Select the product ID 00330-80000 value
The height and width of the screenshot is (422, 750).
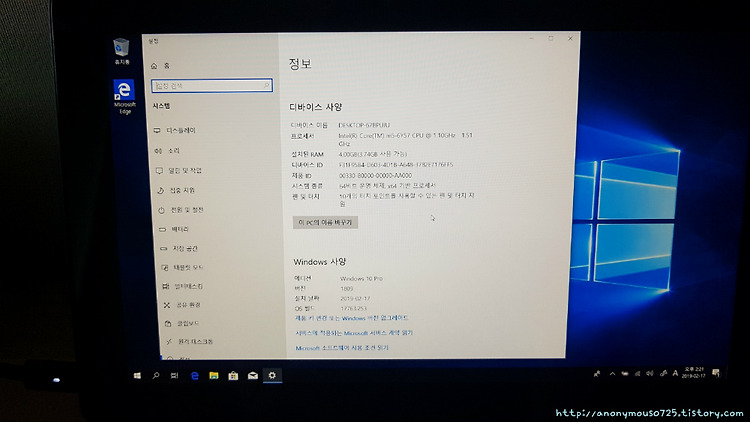pyautogui.click(x=375, y=176)
